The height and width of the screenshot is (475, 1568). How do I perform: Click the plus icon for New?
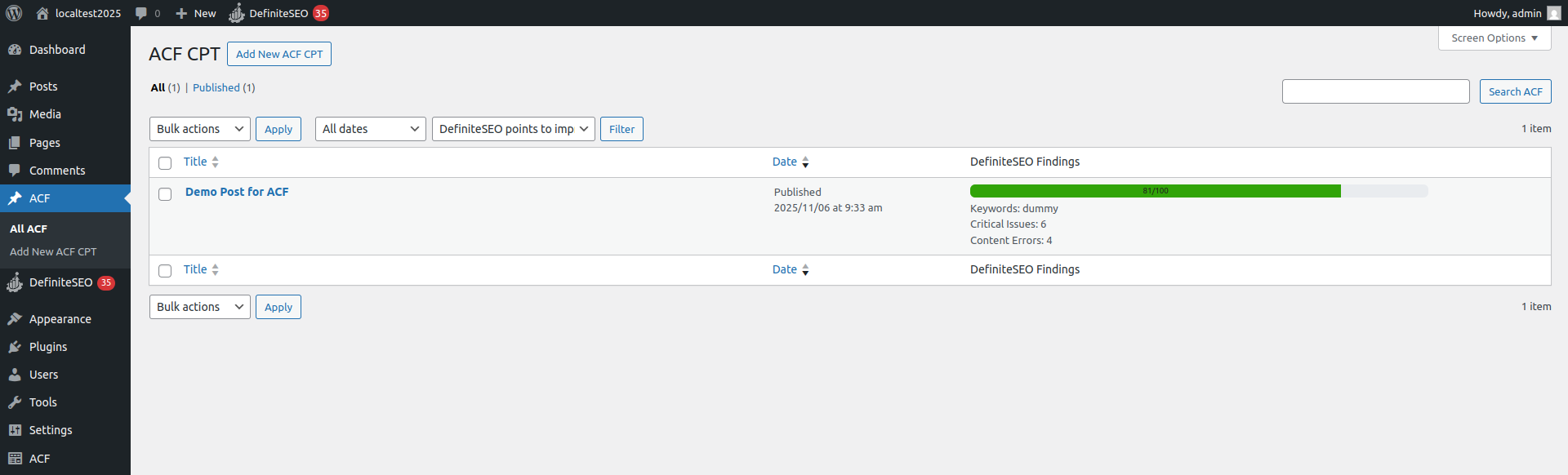[181, 13]
